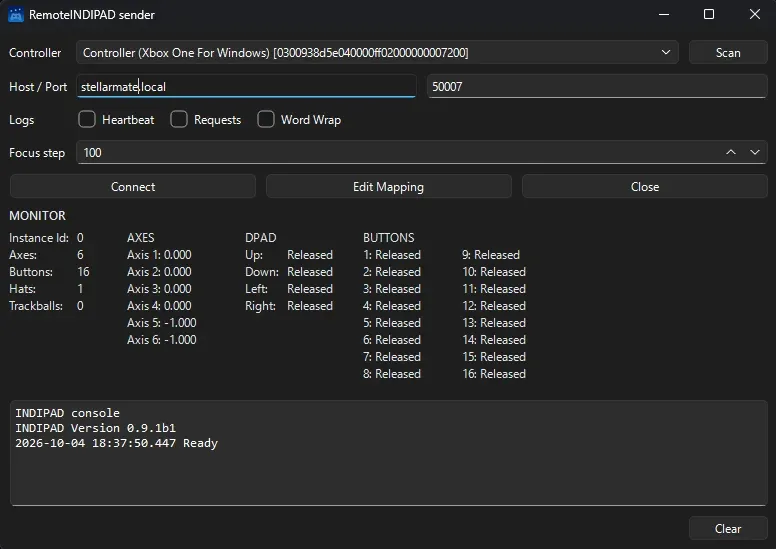The image size is (776, 549).
Task: Click the Close button beside Edit Mapping
Action: point(645,187)
